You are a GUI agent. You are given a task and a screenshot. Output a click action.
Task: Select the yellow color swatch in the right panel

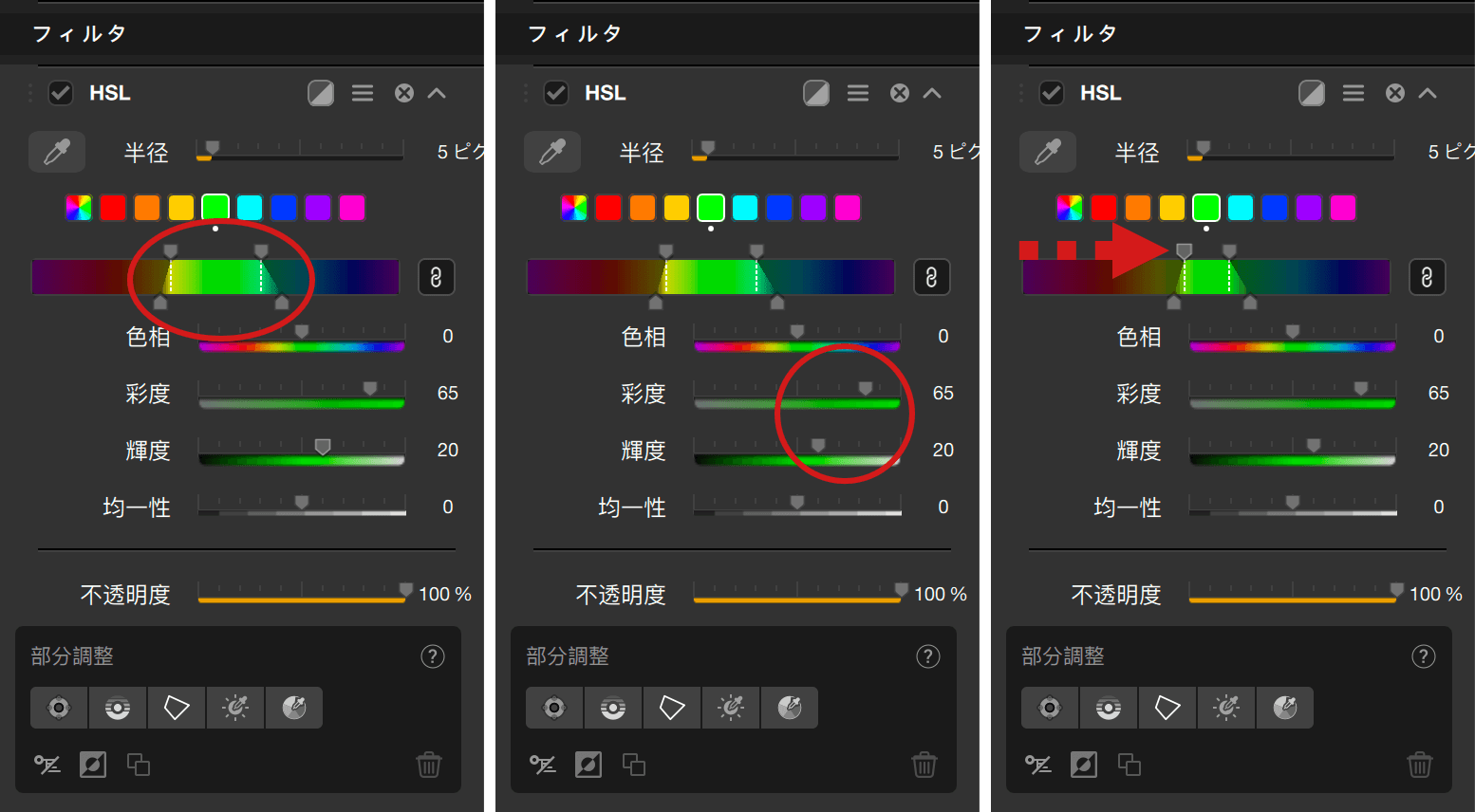[1172, 208]
